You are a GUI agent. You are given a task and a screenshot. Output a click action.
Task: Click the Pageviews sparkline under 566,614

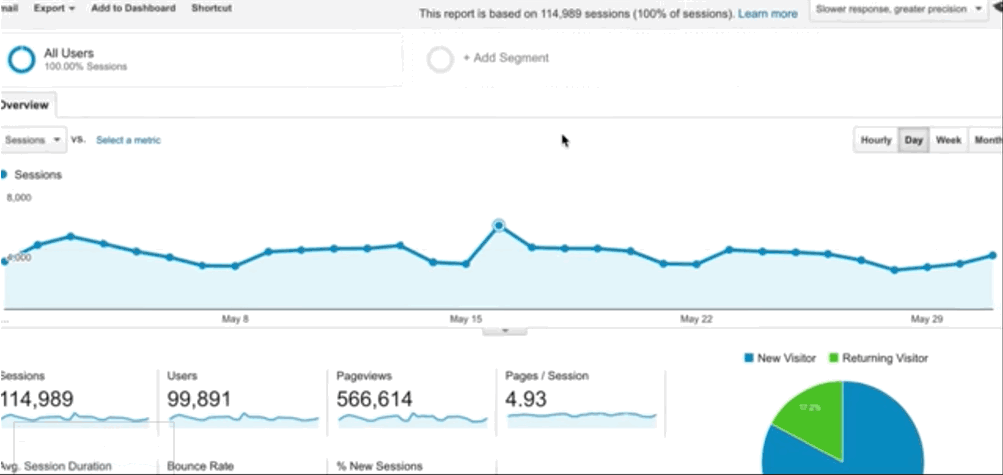pos(410,418)
